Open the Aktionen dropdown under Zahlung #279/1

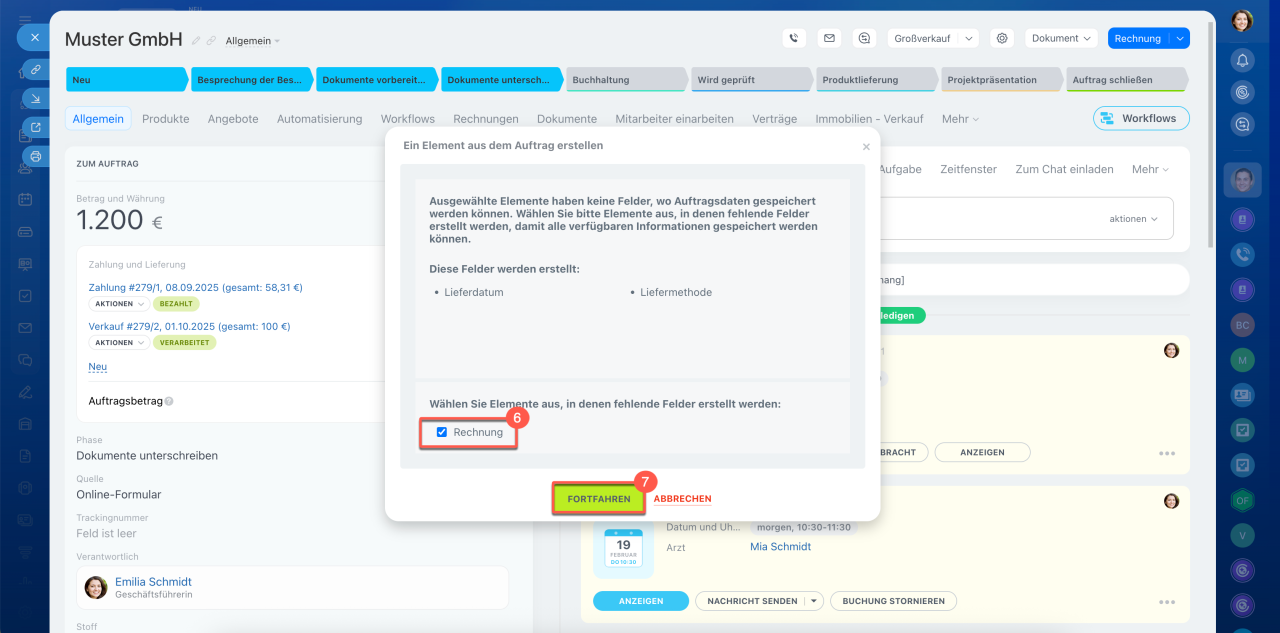(x=119, y=304)
